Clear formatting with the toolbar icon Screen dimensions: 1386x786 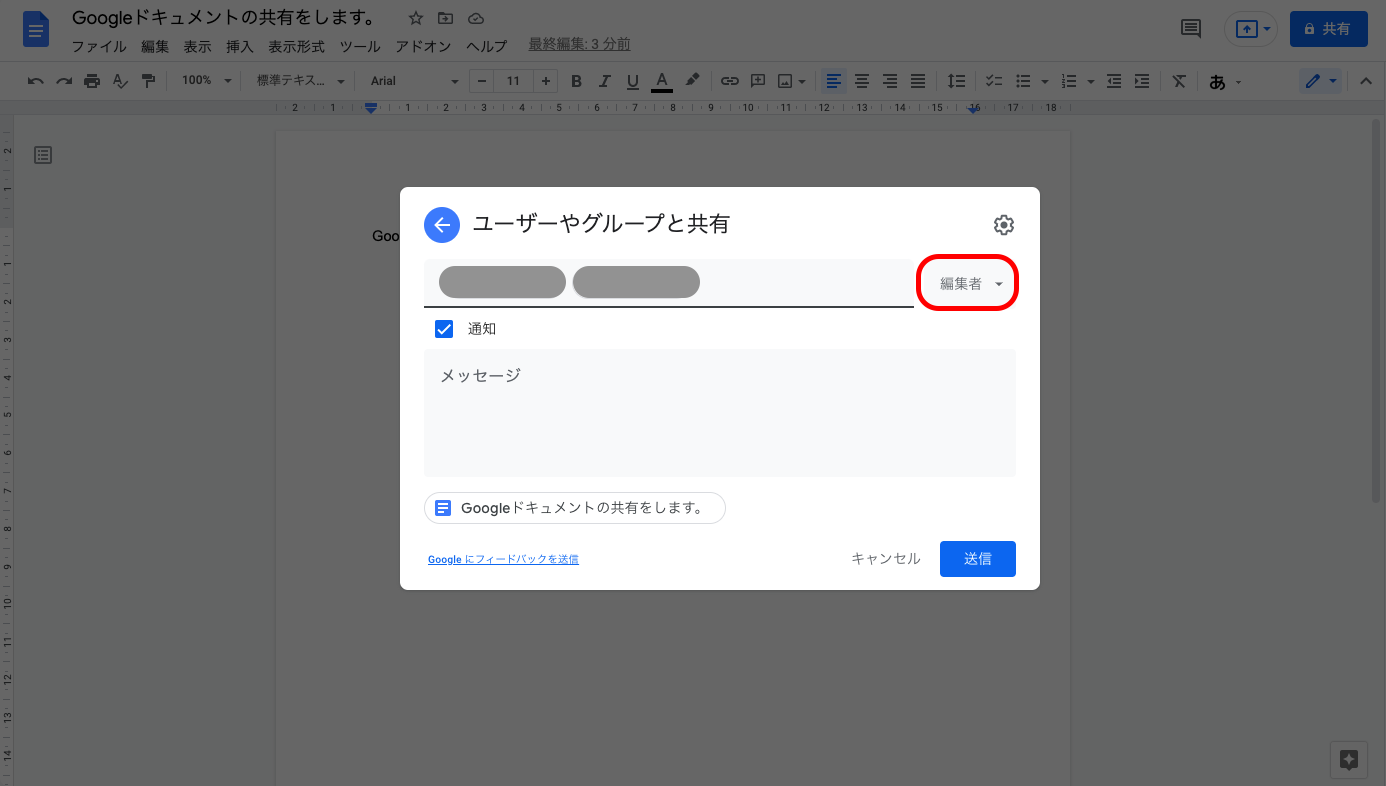click(1180, 81)
